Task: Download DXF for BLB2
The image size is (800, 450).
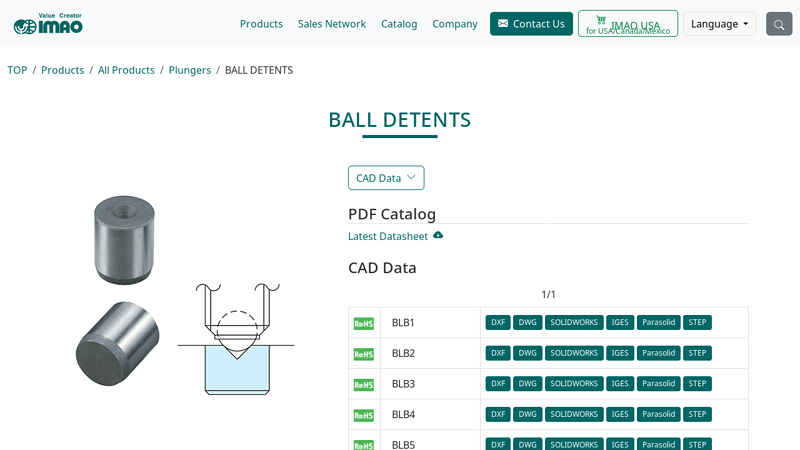Action: [x=498, y=353]
